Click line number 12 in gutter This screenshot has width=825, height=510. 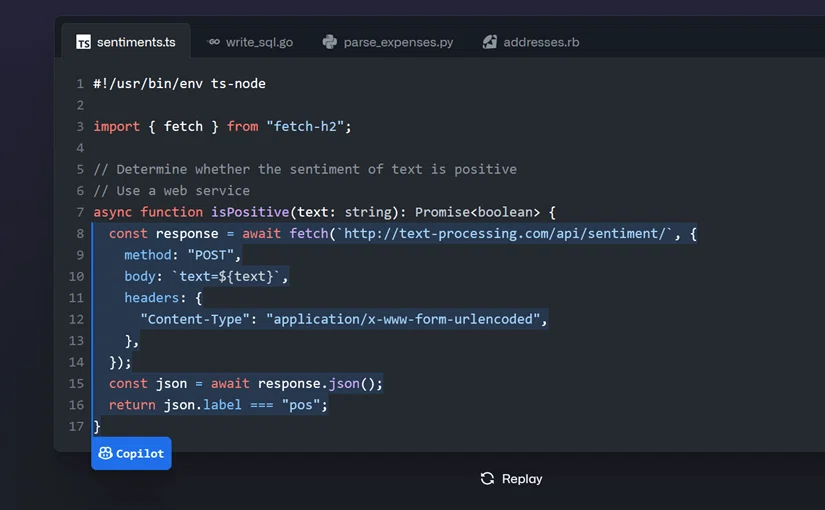click(x=76, y=319)
